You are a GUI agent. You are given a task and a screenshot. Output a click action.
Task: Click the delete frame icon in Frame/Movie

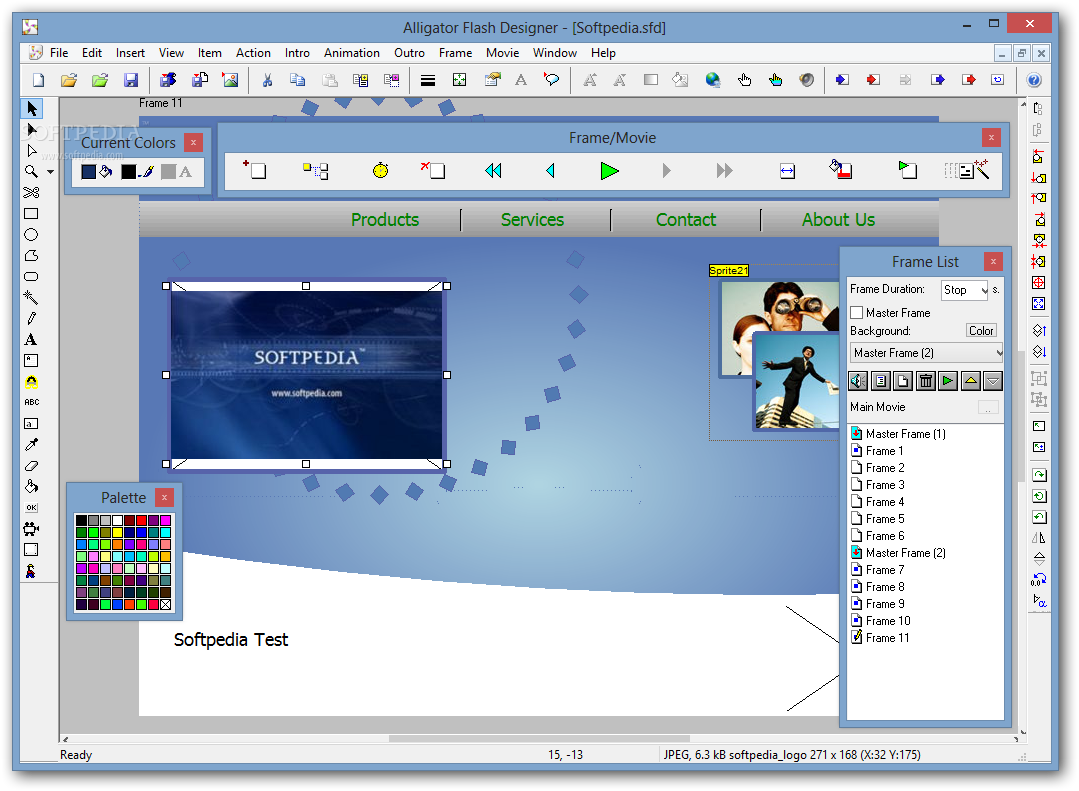pyautogui.click(x=434, y=170)
